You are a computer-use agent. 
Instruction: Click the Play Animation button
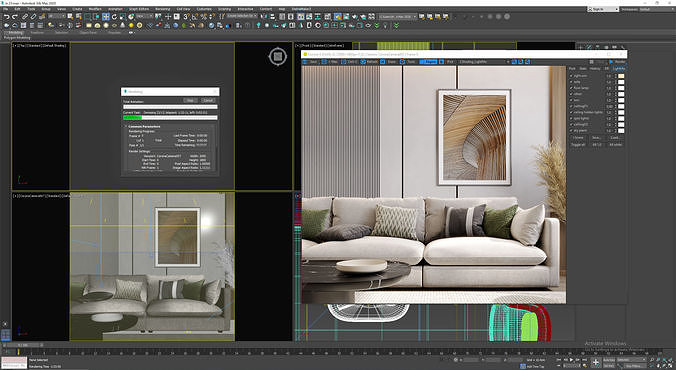coord(572,360)
